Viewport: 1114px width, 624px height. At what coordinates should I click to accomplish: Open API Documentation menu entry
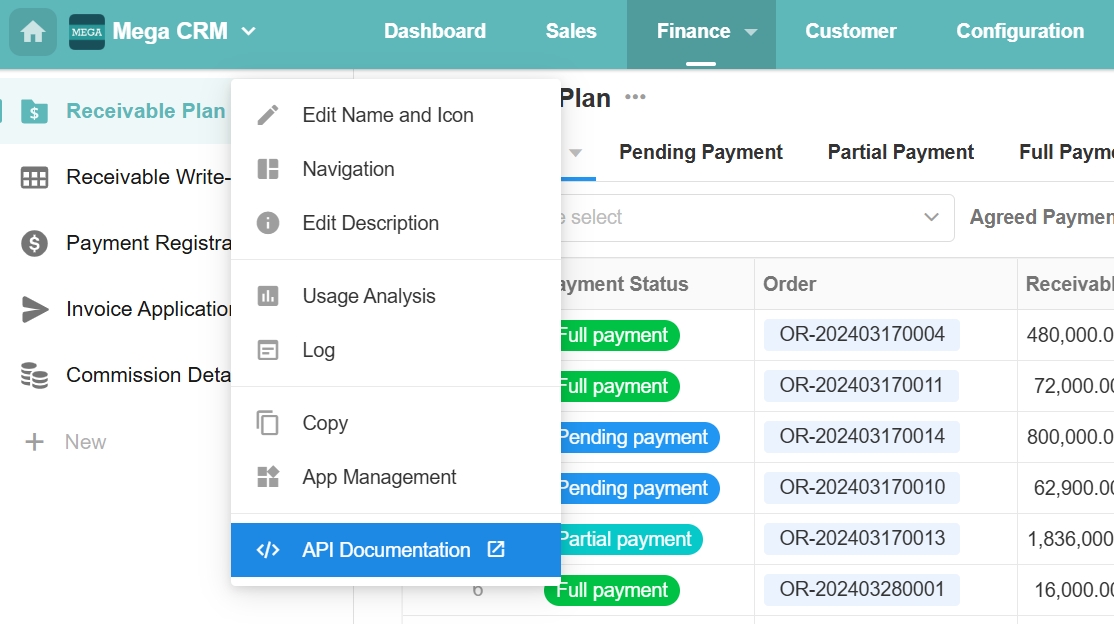pyautogui.click(x=396, y=550)
